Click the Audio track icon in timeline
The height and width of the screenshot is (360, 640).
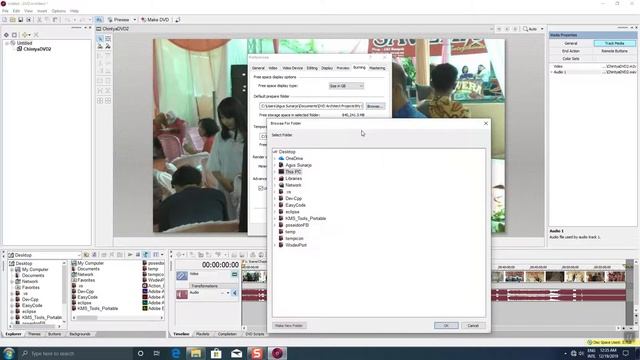(x=182, y=294)
